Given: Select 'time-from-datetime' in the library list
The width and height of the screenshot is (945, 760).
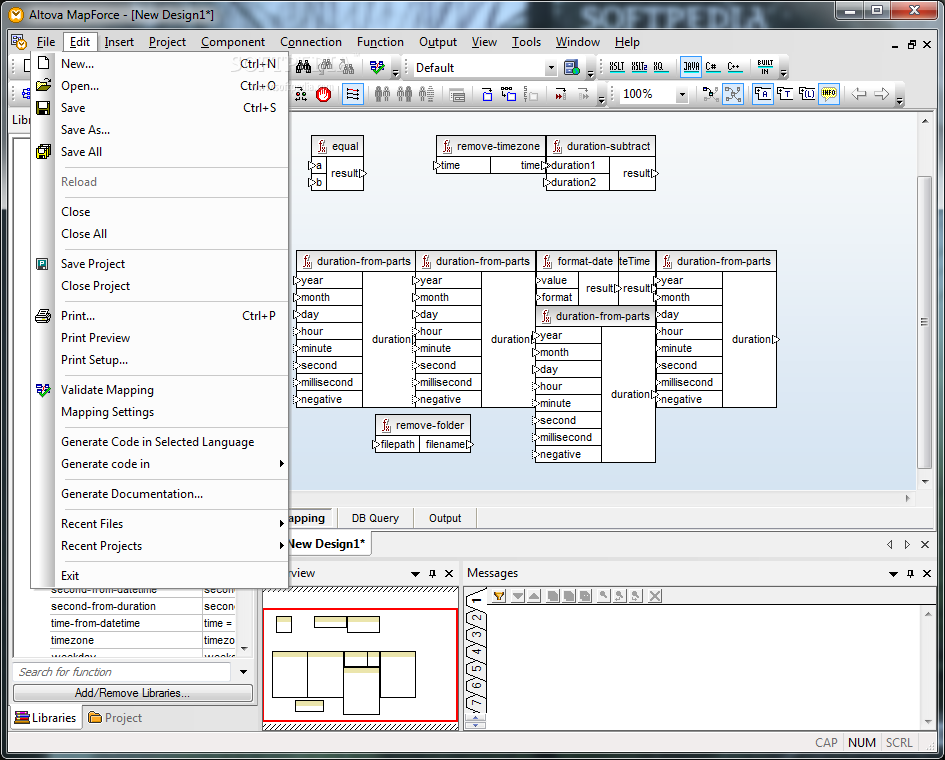Looking at the screenshot, I should 95,623.
